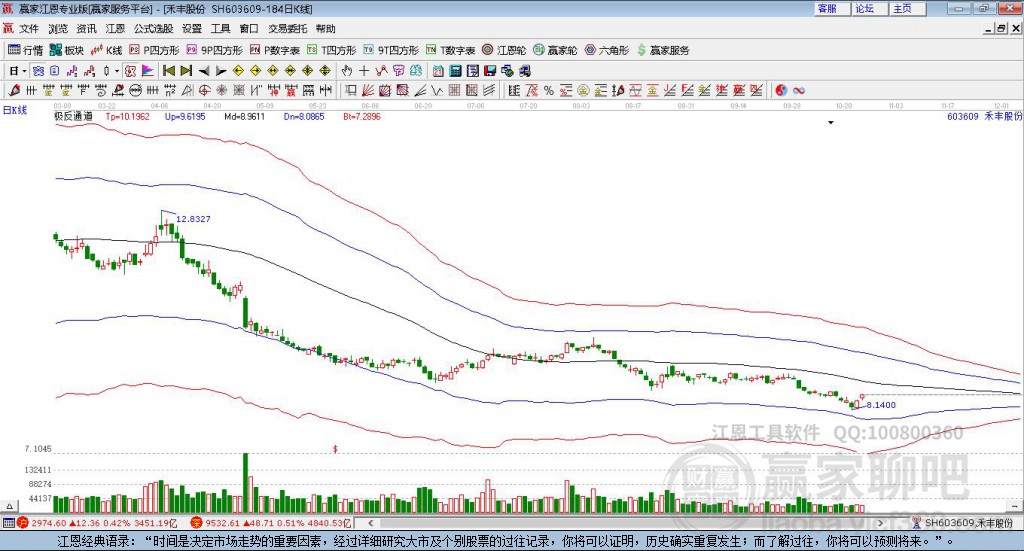The image size is (1024, 551).
Task: Open the 江恩轮 Gann wheel tool
Action: coord(504,50)
